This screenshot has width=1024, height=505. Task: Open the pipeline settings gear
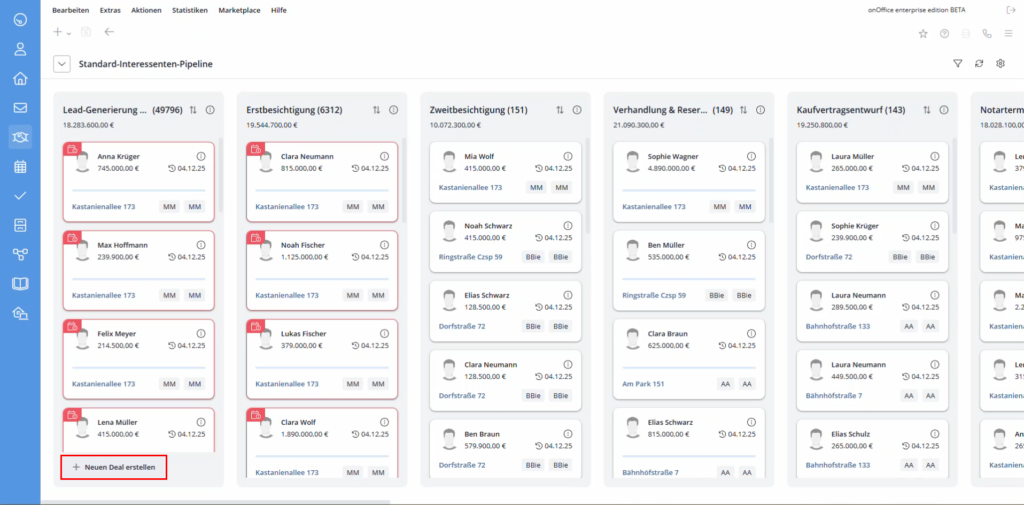(x=1000, y=63)
